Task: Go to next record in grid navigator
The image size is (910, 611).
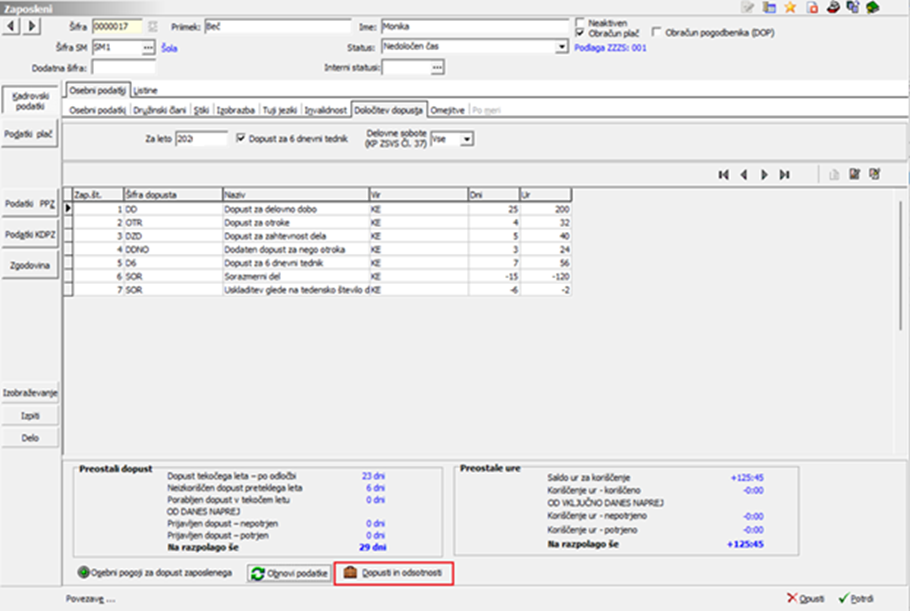Action: pyautogui.click(x=764, y=175)
